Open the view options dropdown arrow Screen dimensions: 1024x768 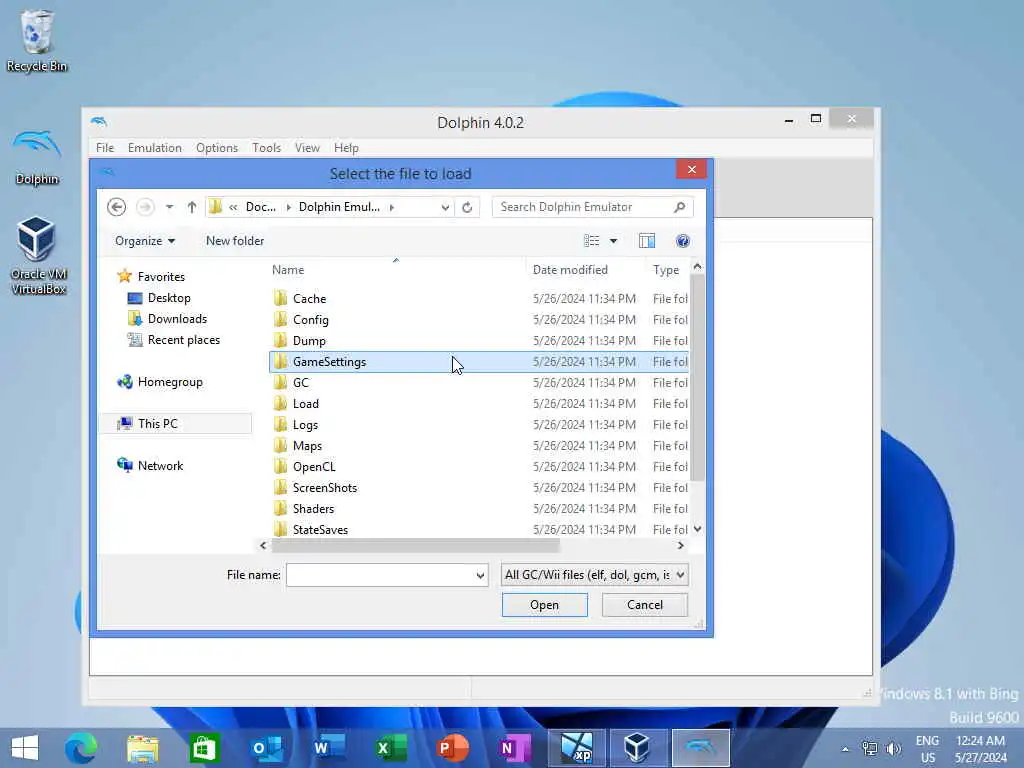(x=613, y=241)
